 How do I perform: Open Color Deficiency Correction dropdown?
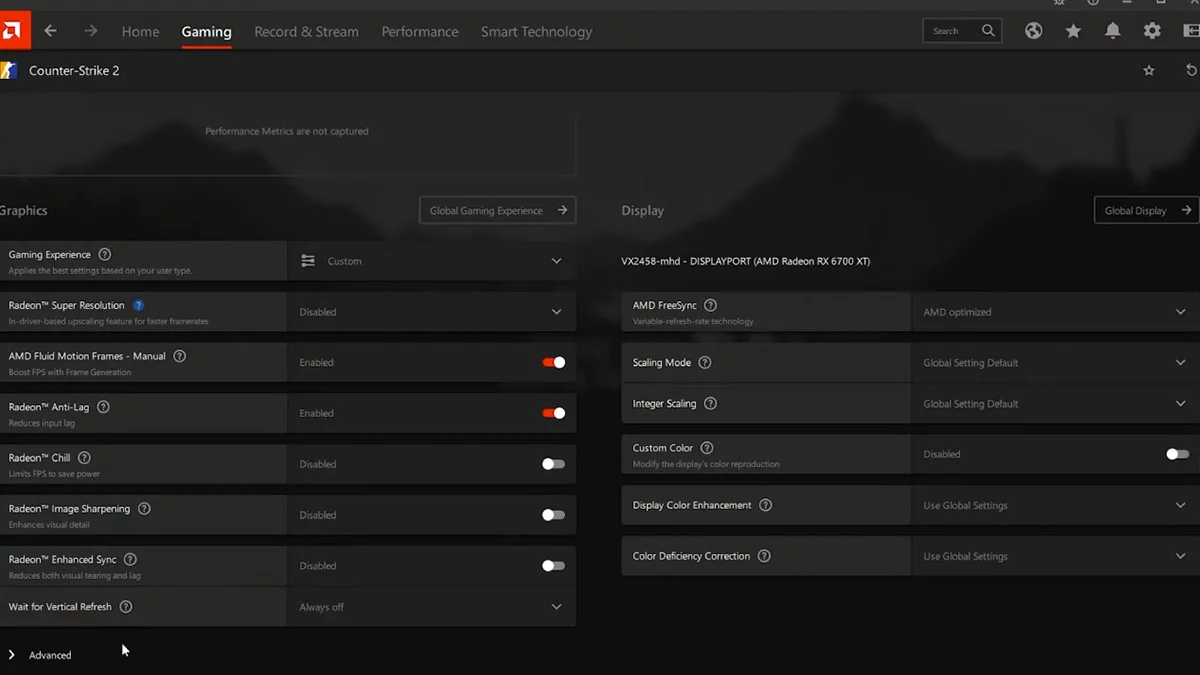coord(1055,556)
